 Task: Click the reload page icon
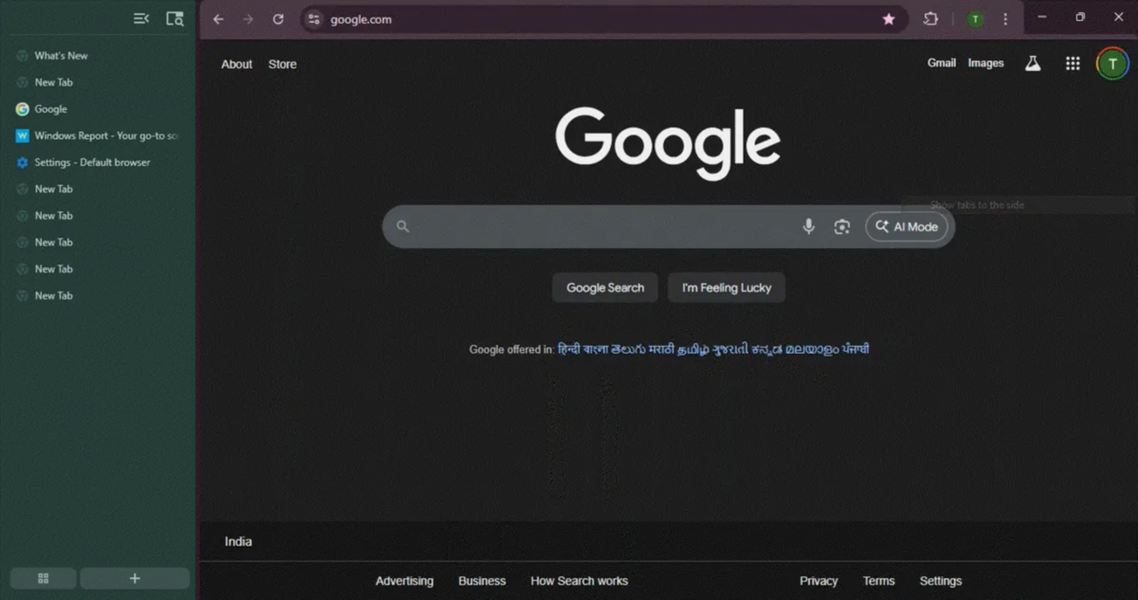pyautogui.click(x=278, y=19)
